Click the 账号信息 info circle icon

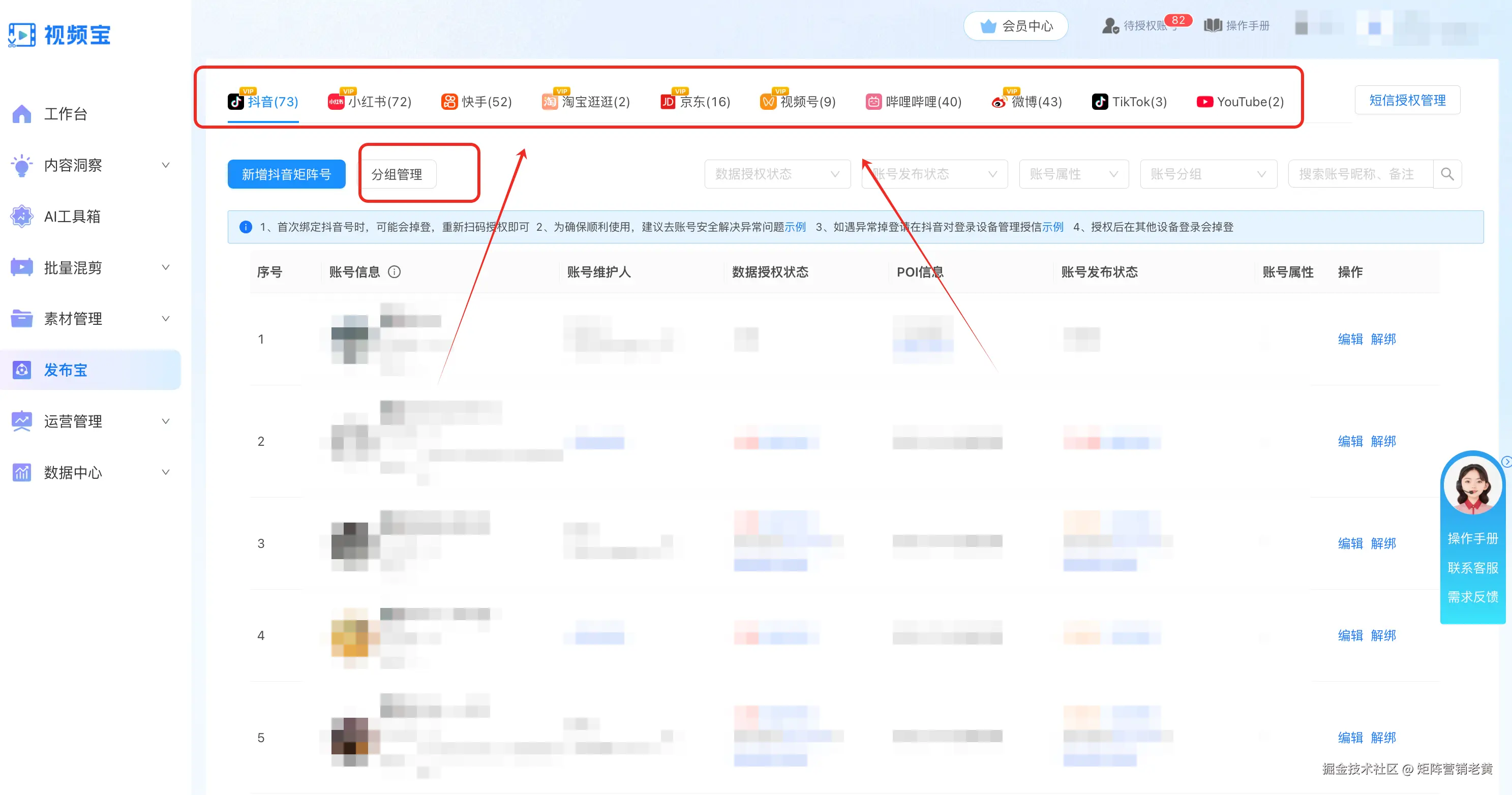coord(395,271)
